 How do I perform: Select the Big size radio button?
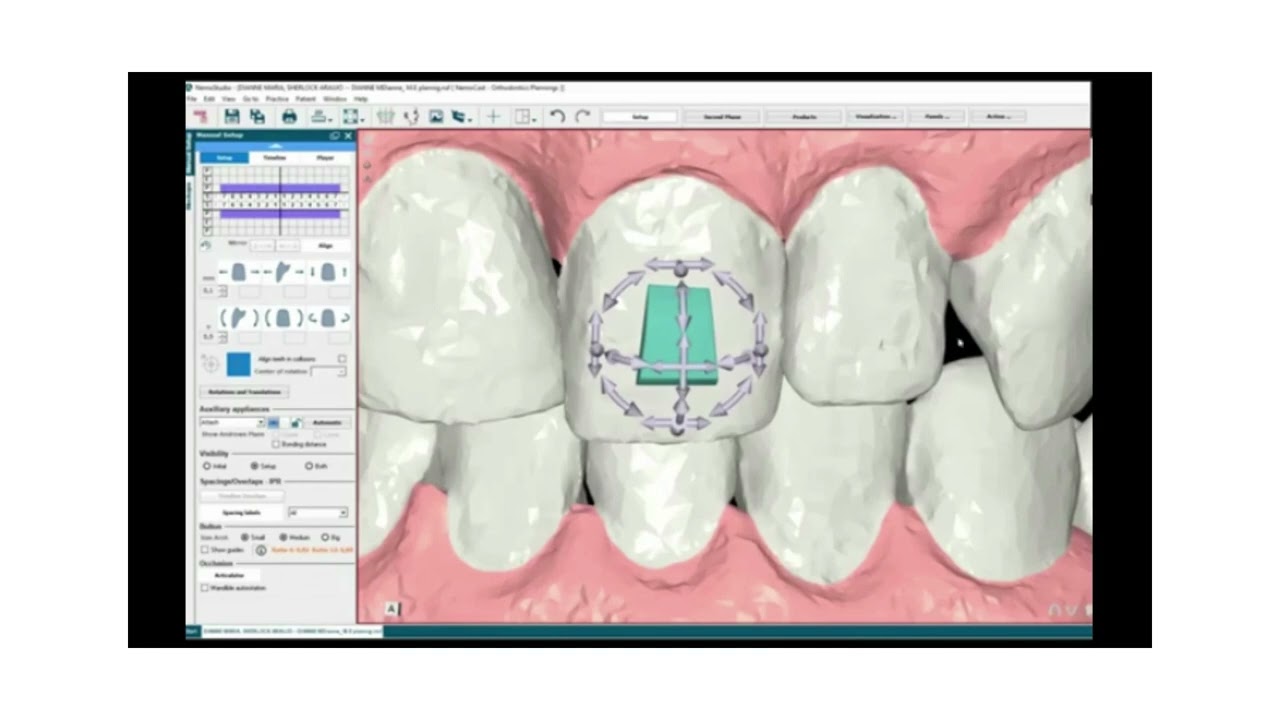tap(324, 537)
